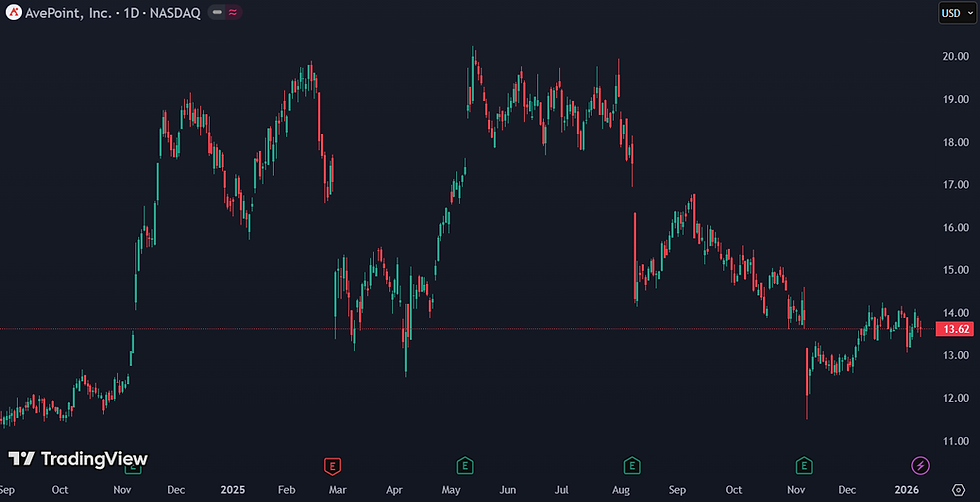
Task: Click the Mar label on time axis
Action: pos(338,489)
